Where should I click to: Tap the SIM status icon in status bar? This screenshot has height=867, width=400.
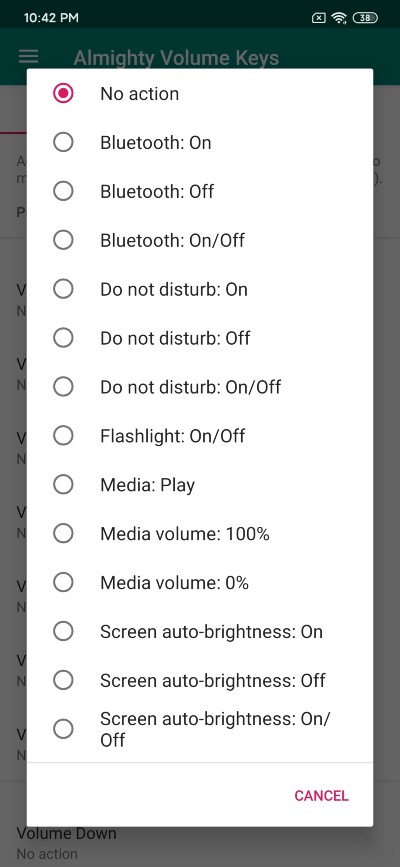tap(319, 18)
